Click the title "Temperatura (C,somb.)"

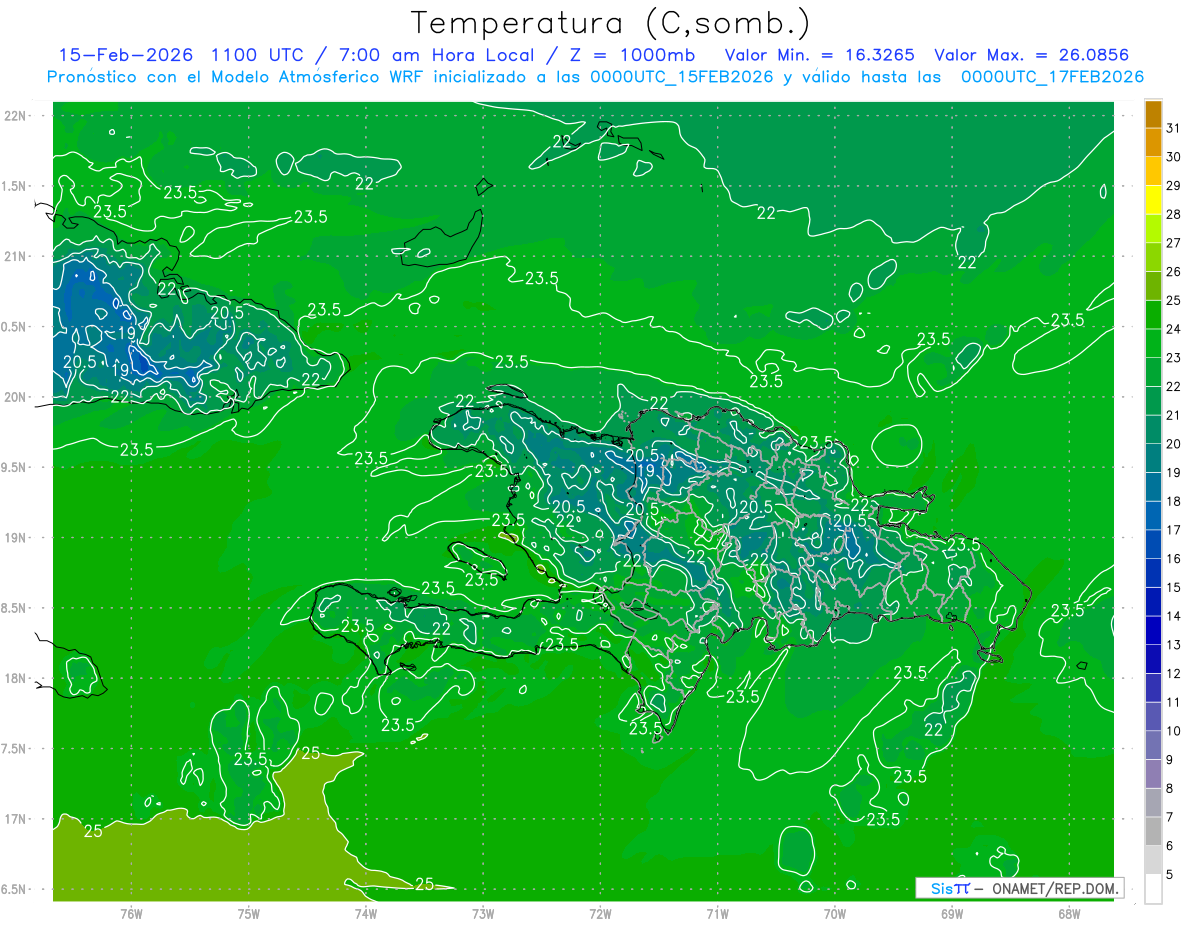pyautogui.click(x=611, y=23)
